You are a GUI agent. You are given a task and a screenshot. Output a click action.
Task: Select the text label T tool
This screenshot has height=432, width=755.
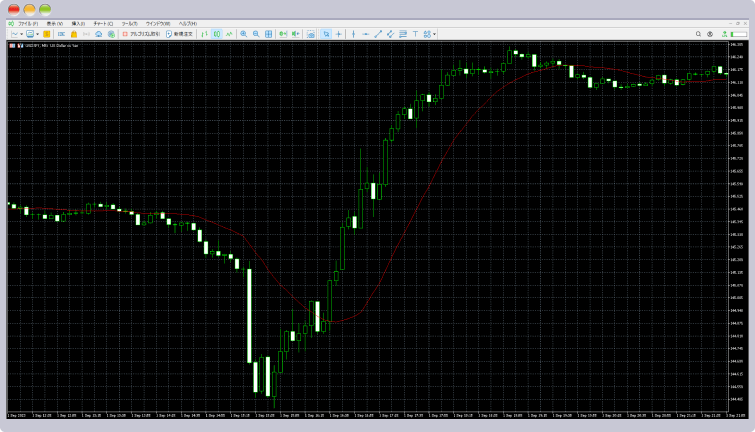coord(415,34)
